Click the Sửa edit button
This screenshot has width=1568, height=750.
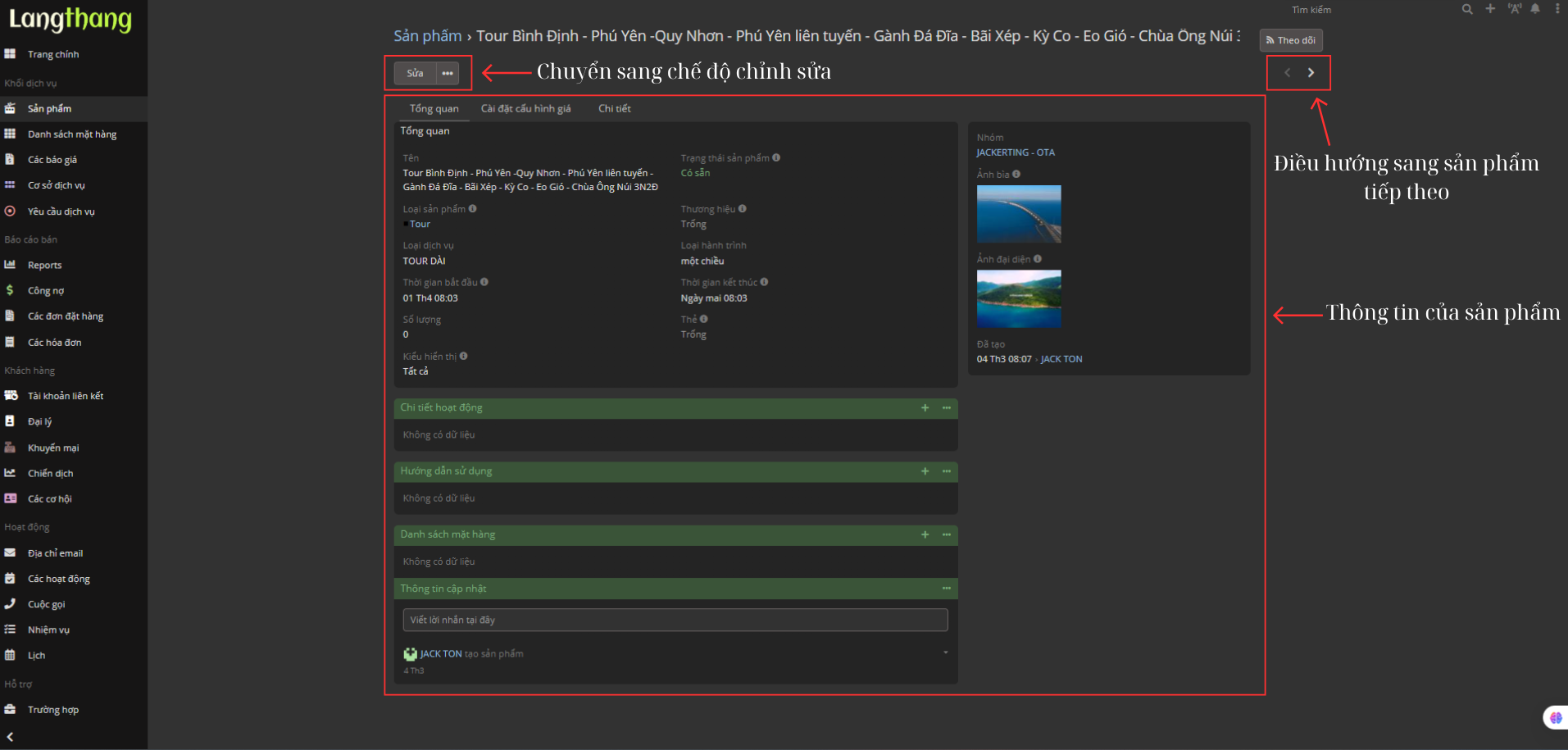click(415, 74)
